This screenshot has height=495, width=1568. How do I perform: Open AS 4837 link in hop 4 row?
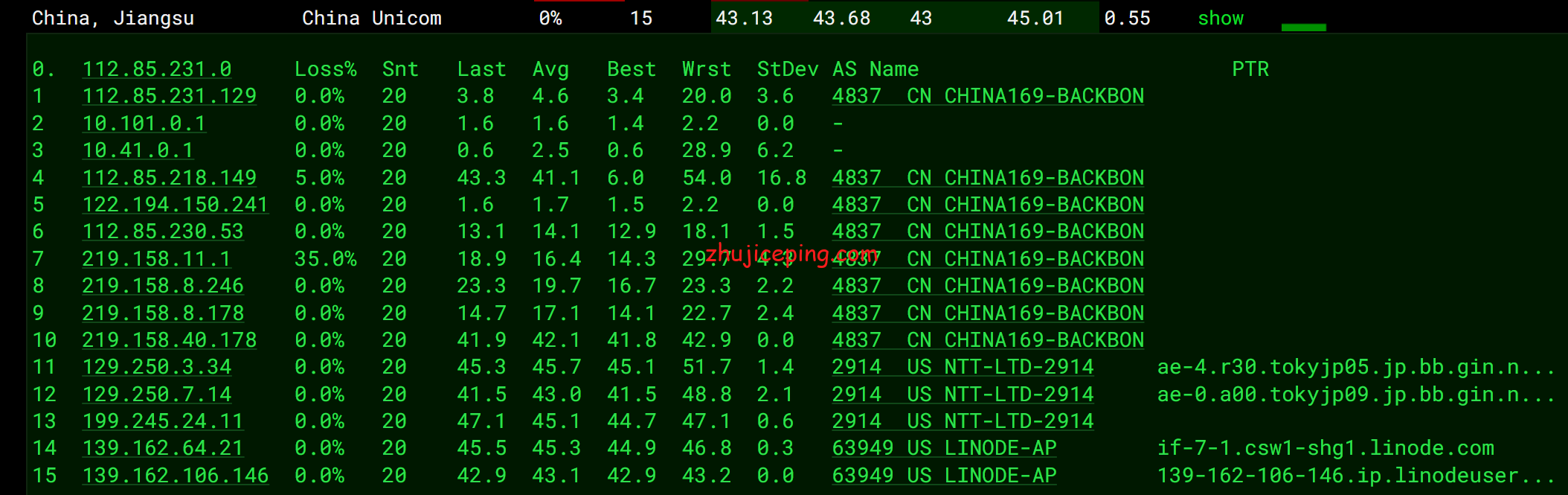[988, 178]
